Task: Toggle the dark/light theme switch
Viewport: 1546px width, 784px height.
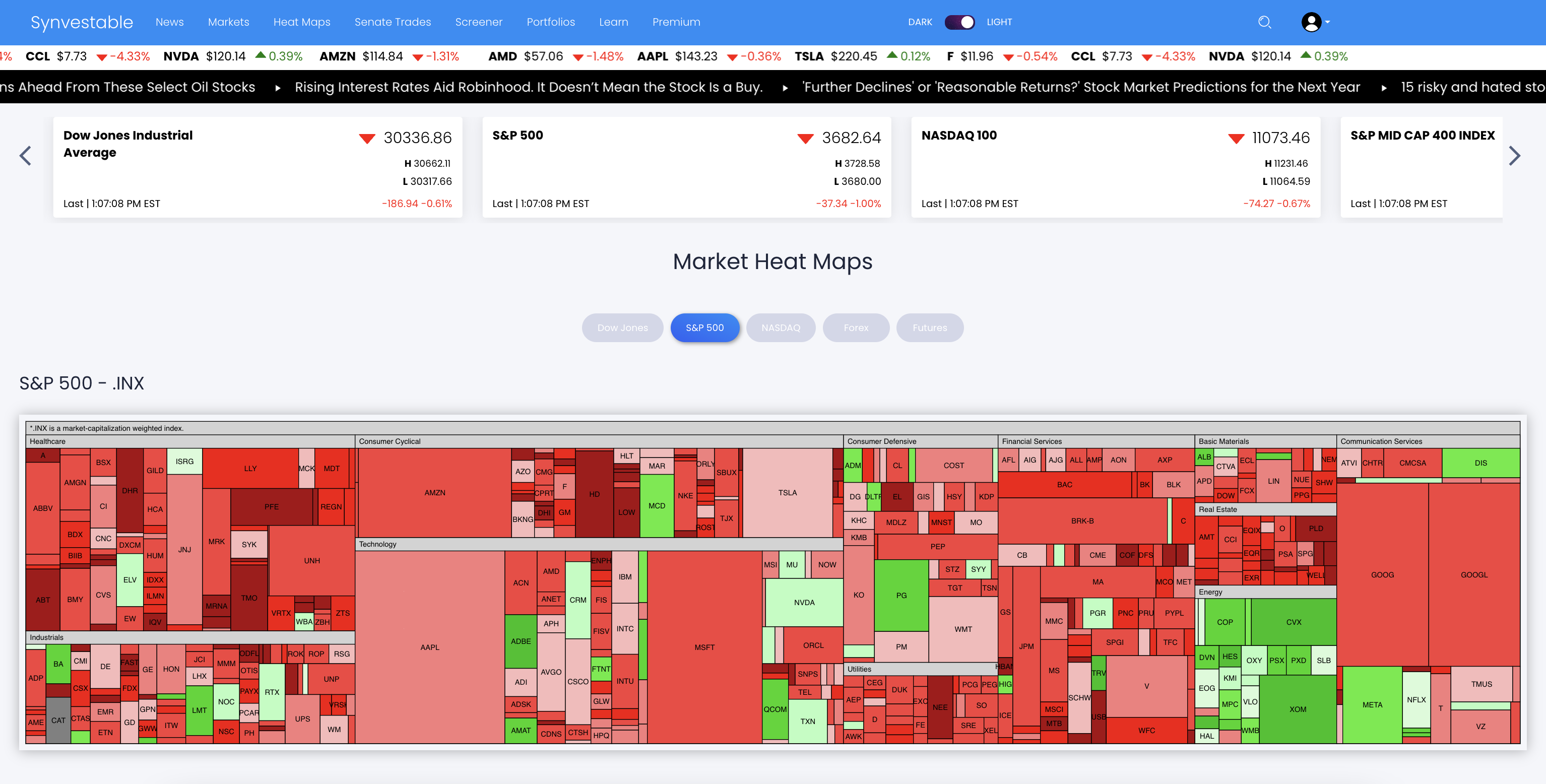Action: point(959,22)
